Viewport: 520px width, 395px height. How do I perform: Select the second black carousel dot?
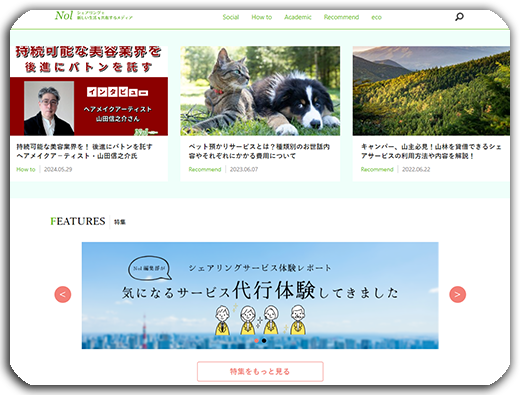click(x=264, y=340)
